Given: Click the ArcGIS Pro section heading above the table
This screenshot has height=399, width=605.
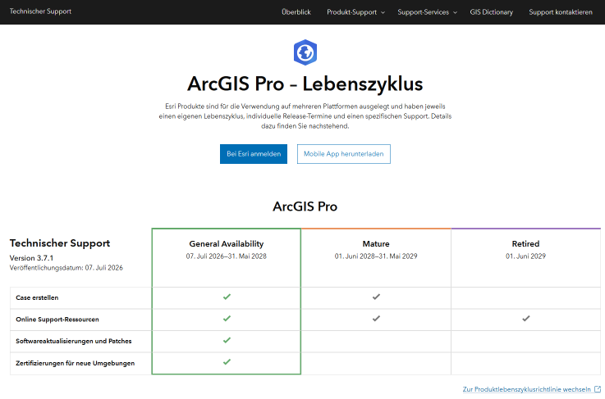Looking at the screenshot, I should (x=305, y=206).
